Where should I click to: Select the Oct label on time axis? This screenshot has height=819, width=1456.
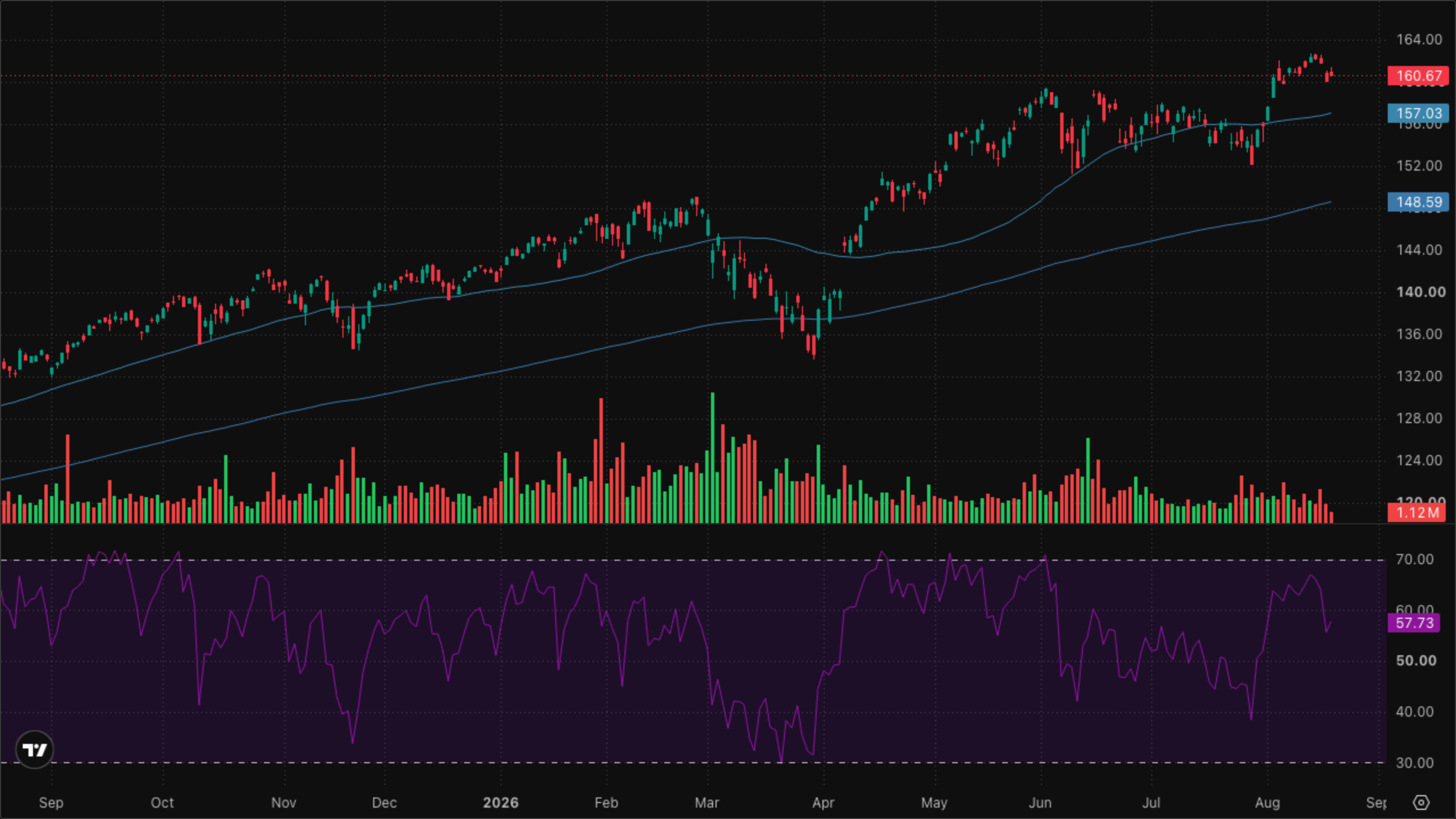coord(162,803)
